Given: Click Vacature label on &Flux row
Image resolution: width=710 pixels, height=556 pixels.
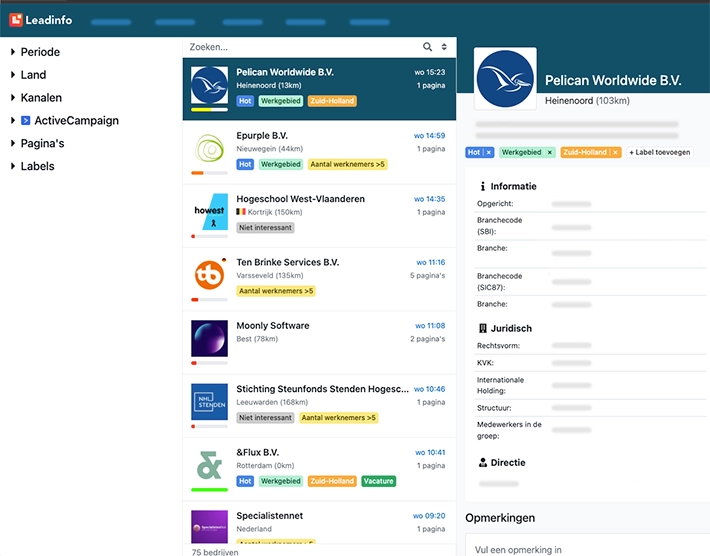Looking at the screenshot, I should click(379, 481).
